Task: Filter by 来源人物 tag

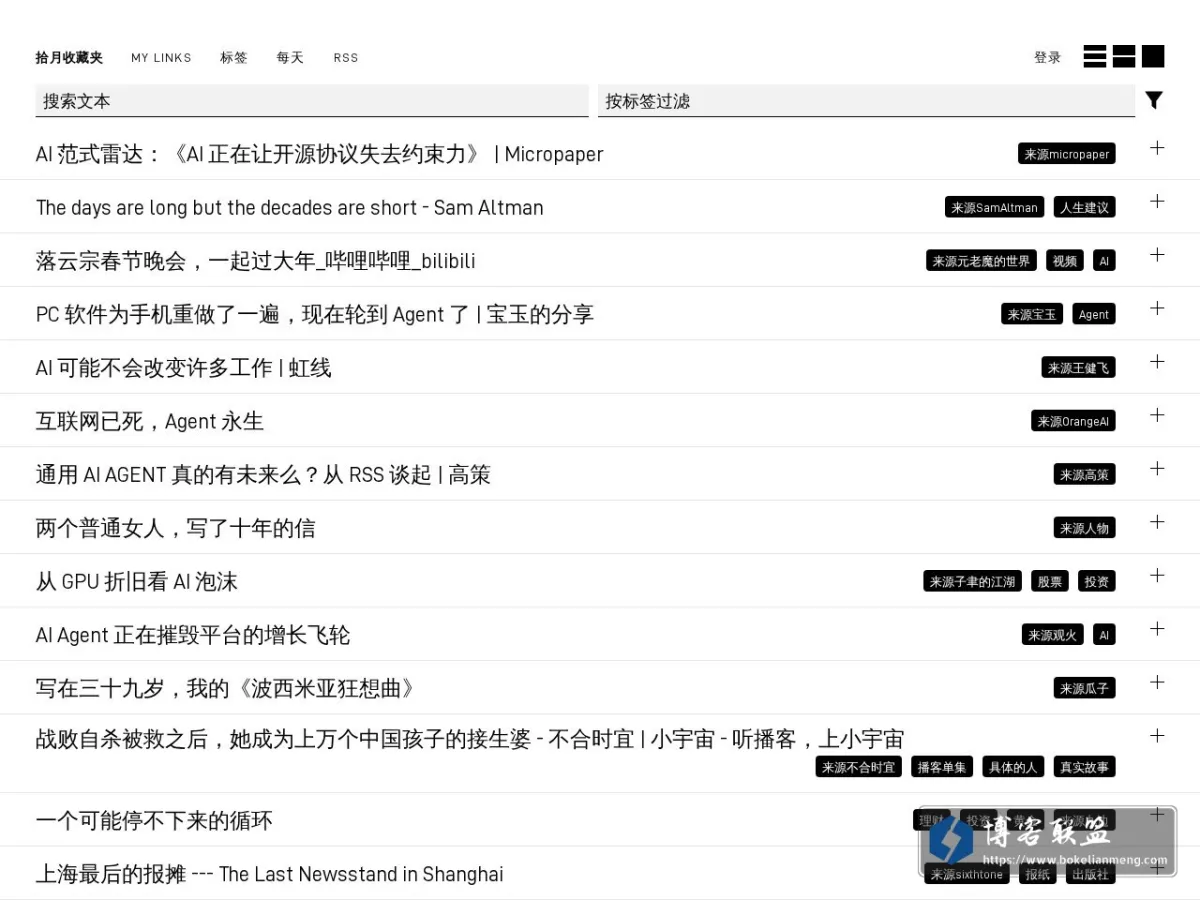Action: point(1085,528)
